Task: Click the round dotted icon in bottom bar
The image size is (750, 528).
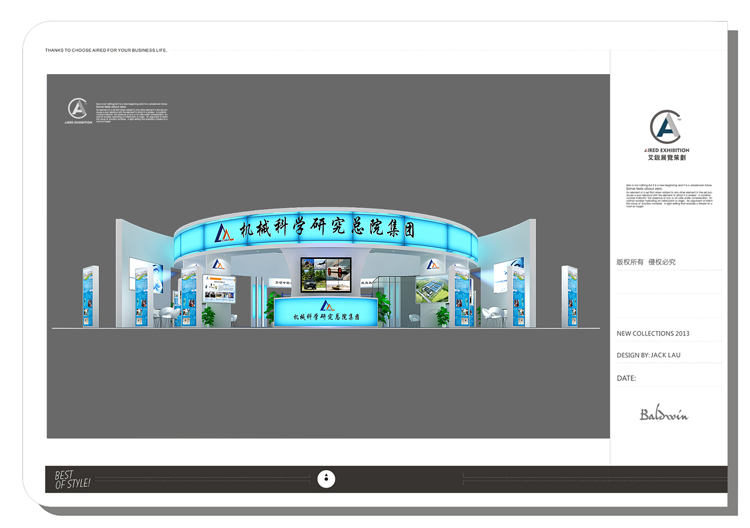Action: pyautogui.click(x=326, y=479)
